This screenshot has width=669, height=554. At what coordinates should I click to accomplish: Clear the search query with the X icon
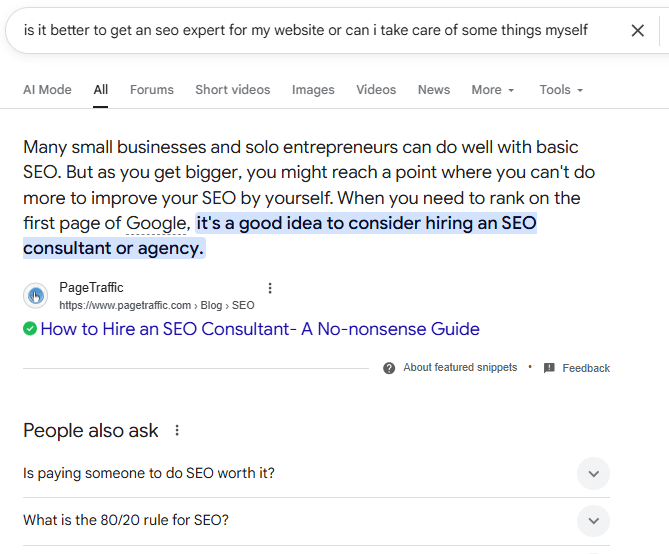(638, 30)
